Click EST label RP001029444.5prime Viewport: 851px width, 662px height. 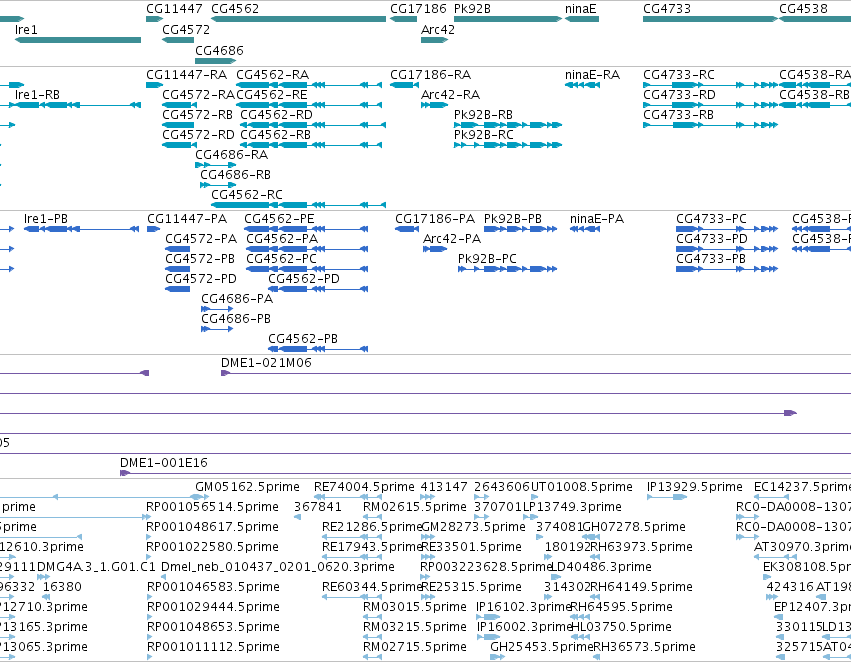[213, 607]
